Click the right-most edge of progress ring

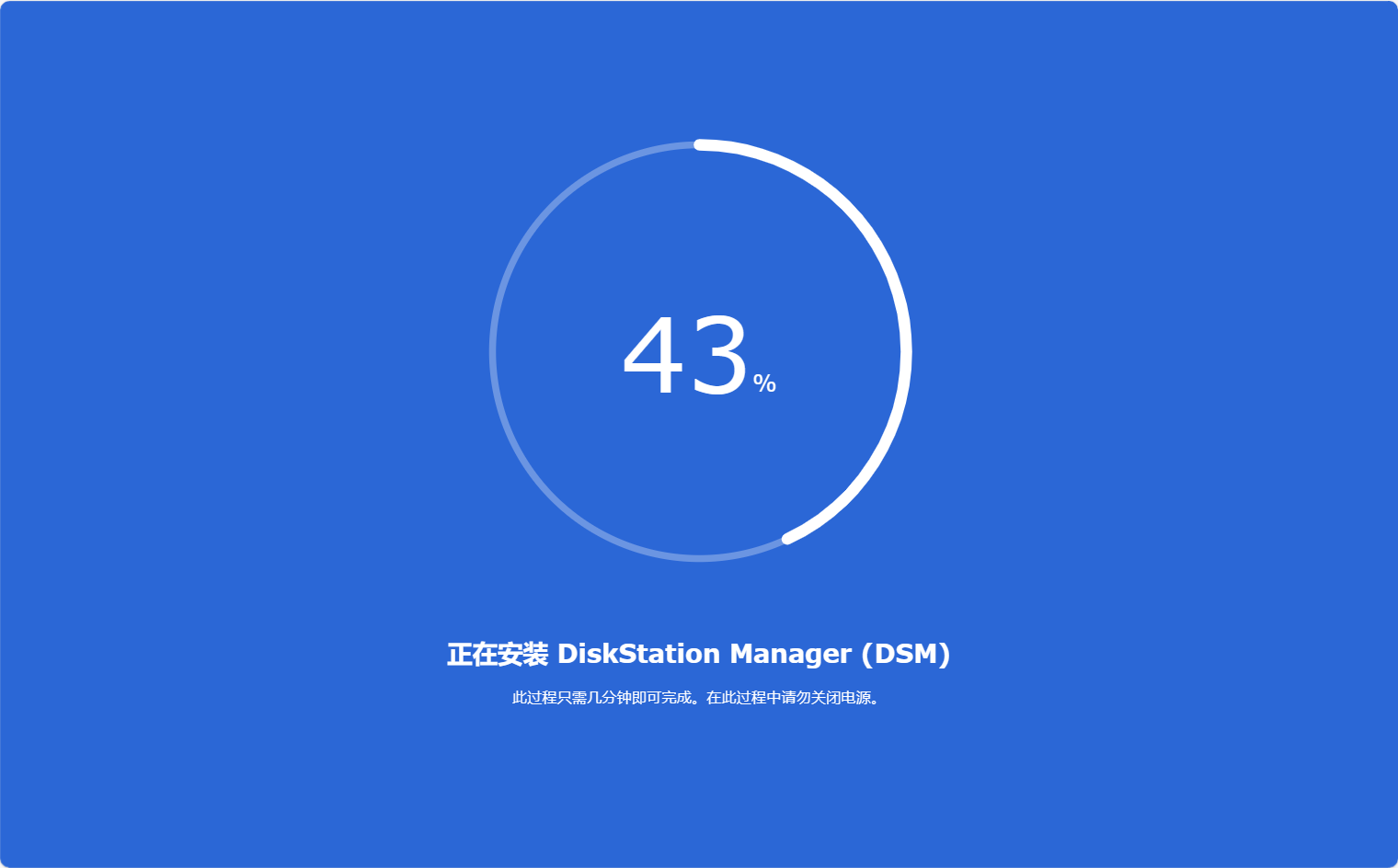coord(906,351)
